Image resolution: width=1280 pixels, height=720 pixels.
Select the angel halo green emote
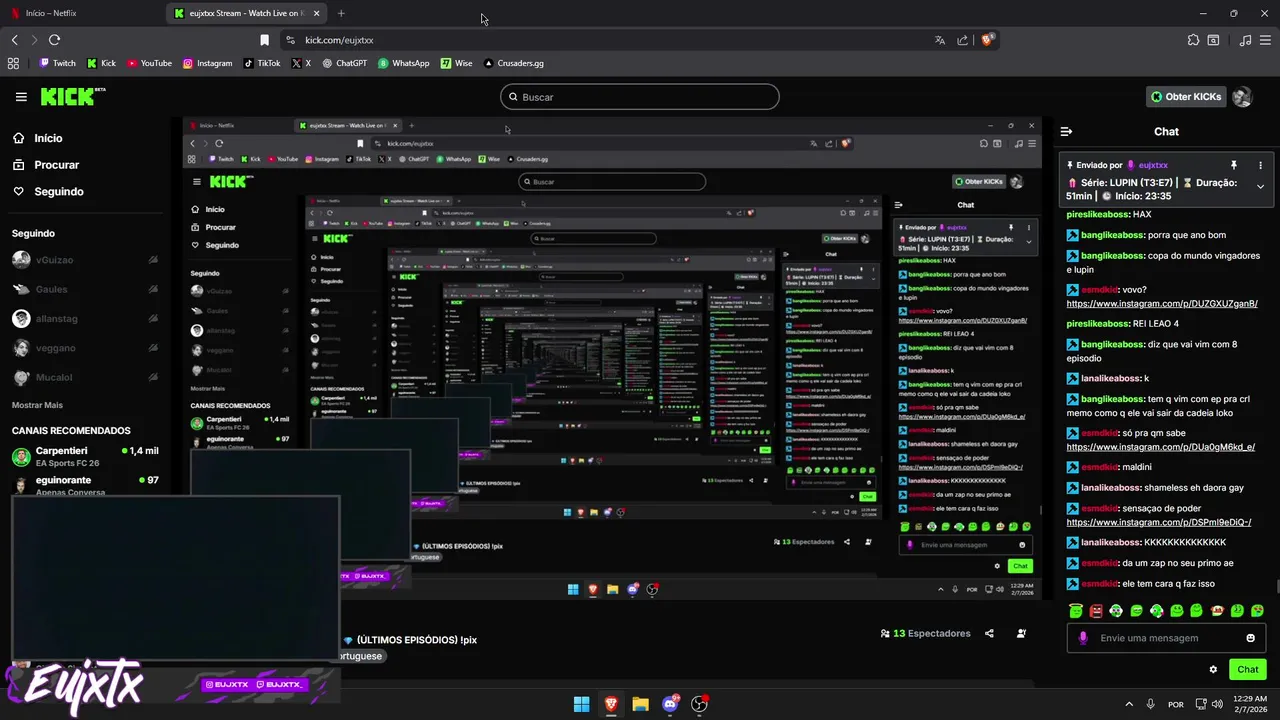pyautogui.click(x=1076, y=611)
